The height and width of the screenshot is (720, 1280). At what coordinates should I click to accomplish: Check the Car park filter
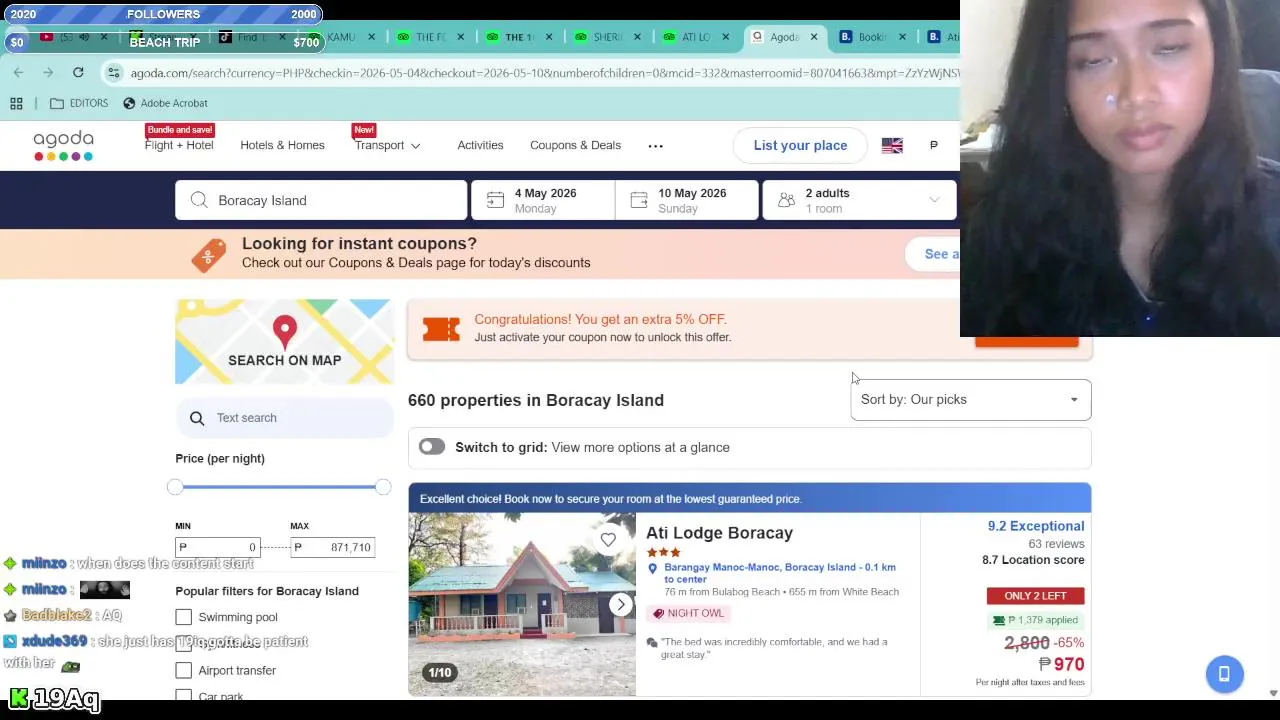pyautogui.click(x=184, y=696)
